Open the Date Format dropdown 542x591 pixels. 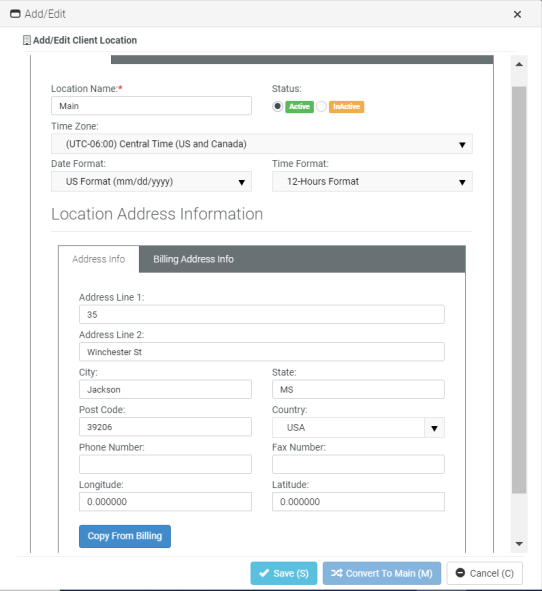pyautogui.click(x=152, y=182)
